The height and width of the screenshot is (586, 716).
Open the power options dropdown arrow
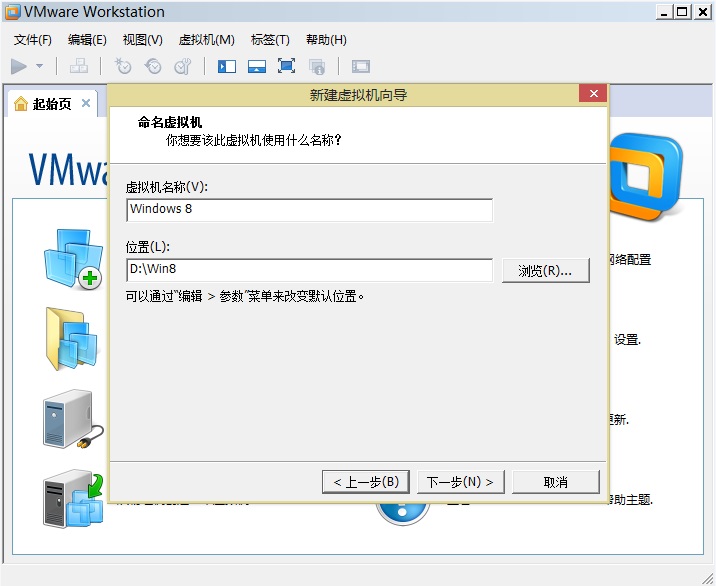tap(40, 66)
